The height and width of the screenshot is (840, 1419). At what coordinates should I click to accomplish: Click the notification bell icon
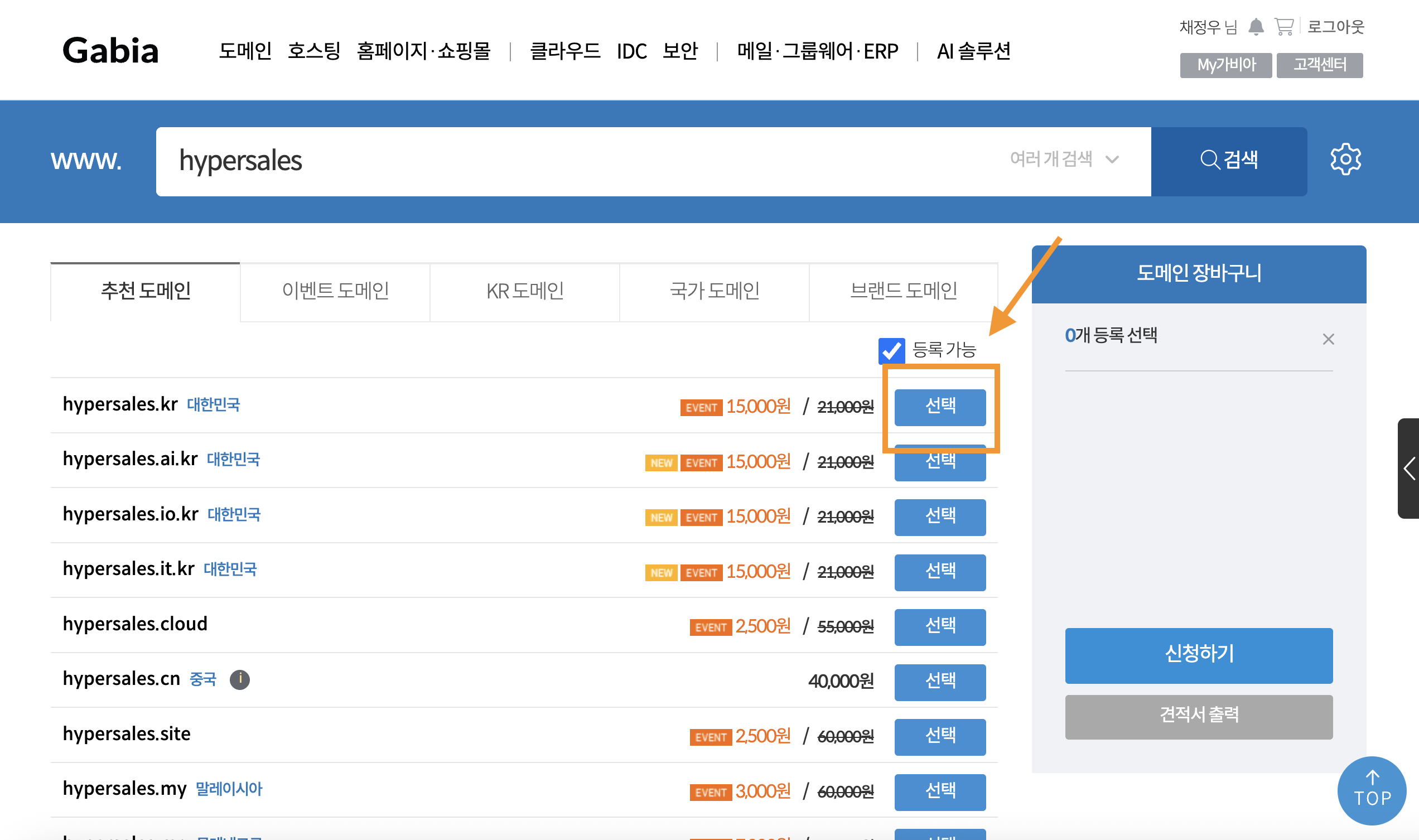(1256, 27)
